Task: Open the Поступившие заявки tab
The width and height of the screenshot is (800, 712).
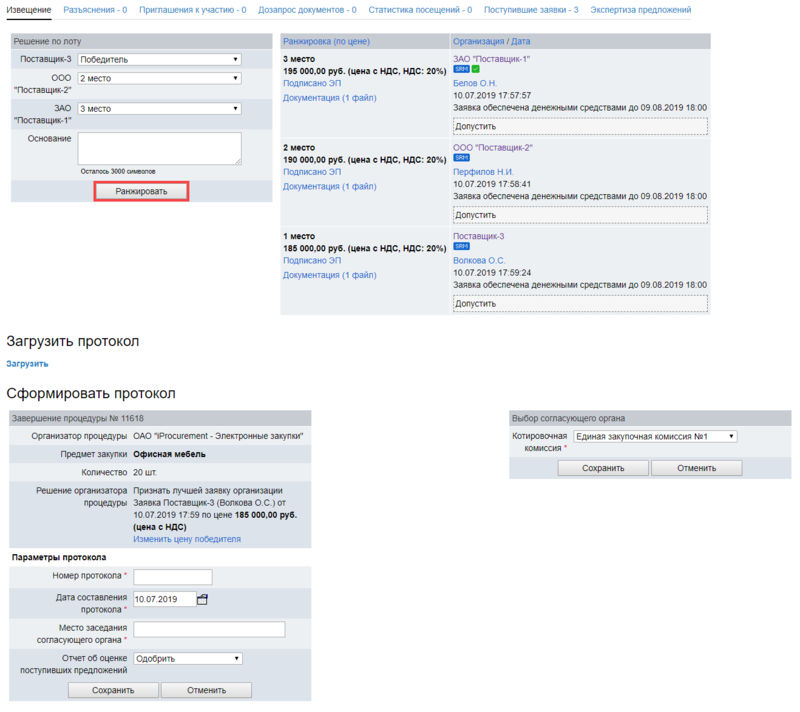Action: [531, 10]
